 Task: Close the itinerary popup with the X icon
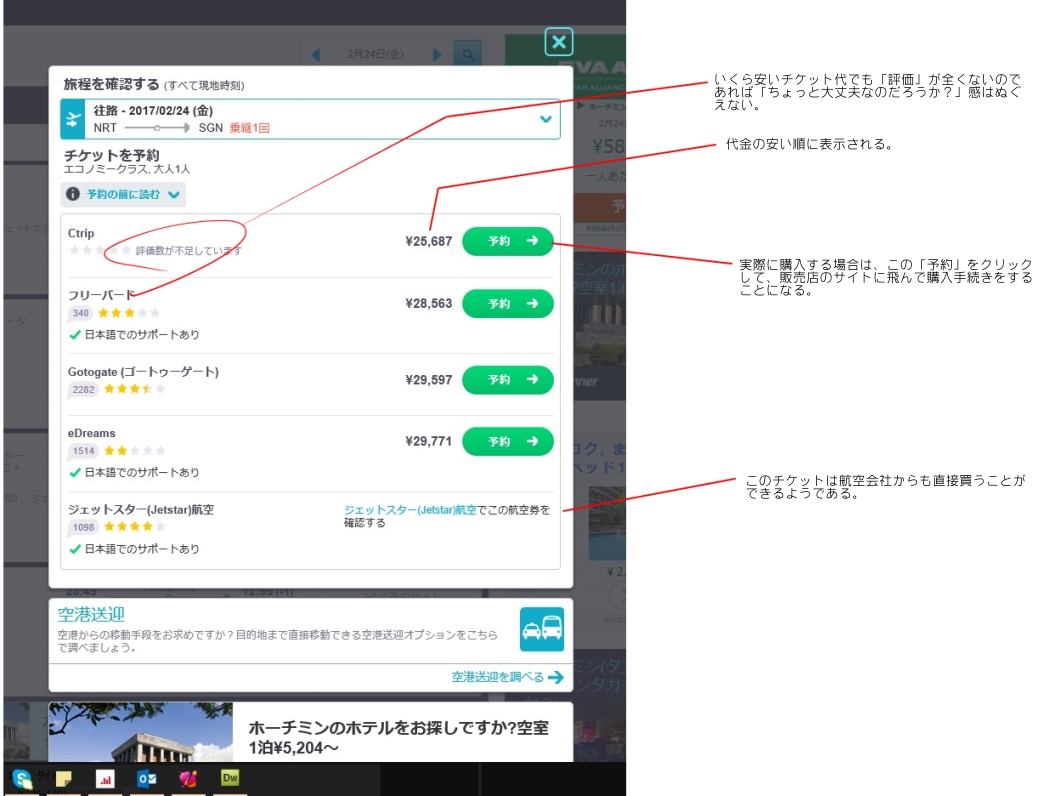(x=558, y=42)
